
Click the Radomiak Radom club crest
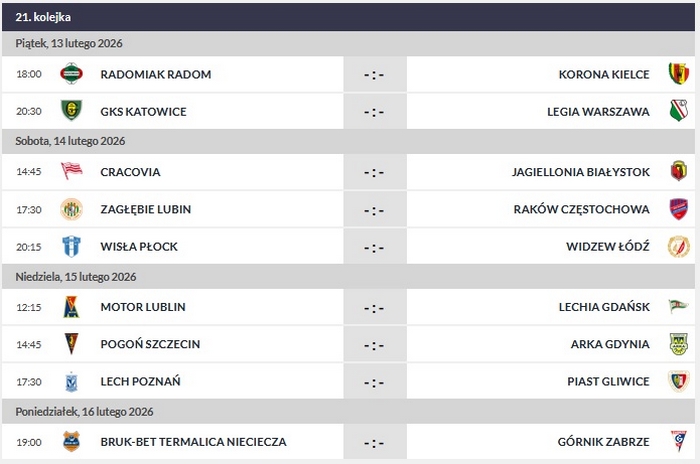[x=71, y=74]
